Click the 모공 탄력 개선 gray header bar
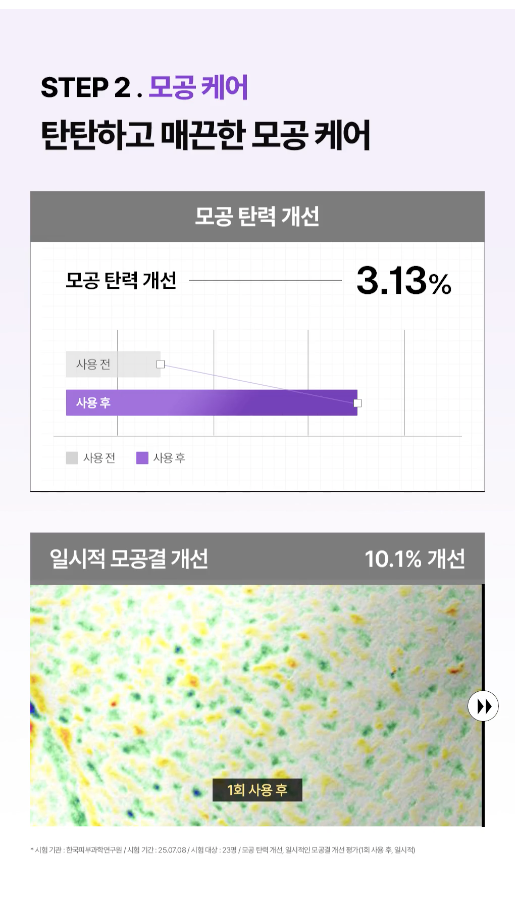Screen dimensions: 516x912 coord(257,216)
